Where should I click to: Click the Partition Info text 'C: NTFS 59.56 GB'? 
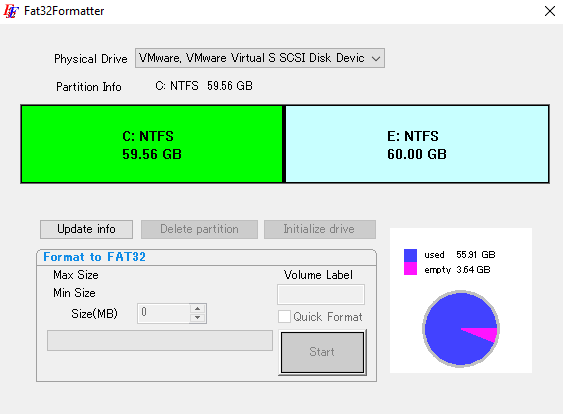204,86
